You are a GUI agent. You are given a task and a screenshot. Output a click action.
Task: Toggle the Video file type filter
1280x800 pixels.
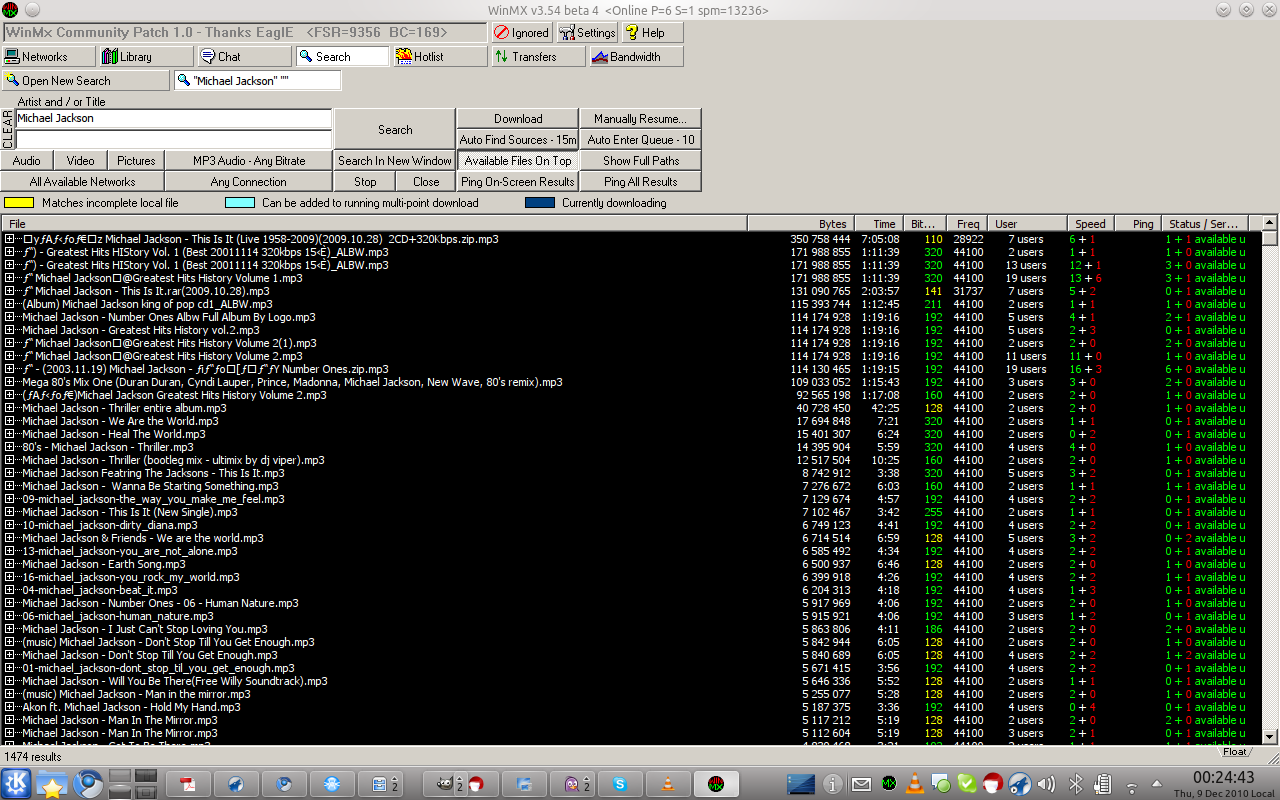[81, 161]
